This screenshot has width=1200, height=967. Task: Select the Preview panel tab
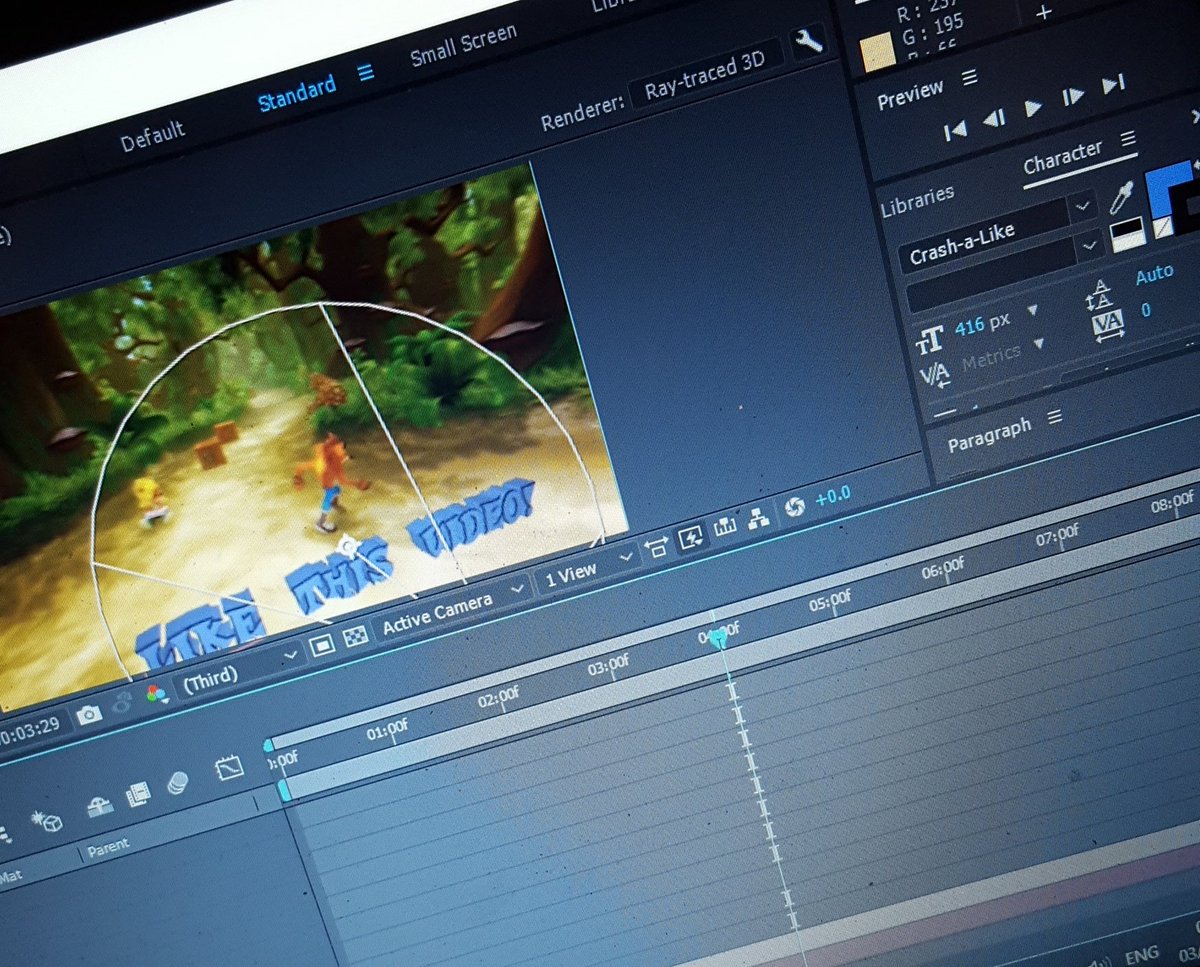click(x=910, y=94)
